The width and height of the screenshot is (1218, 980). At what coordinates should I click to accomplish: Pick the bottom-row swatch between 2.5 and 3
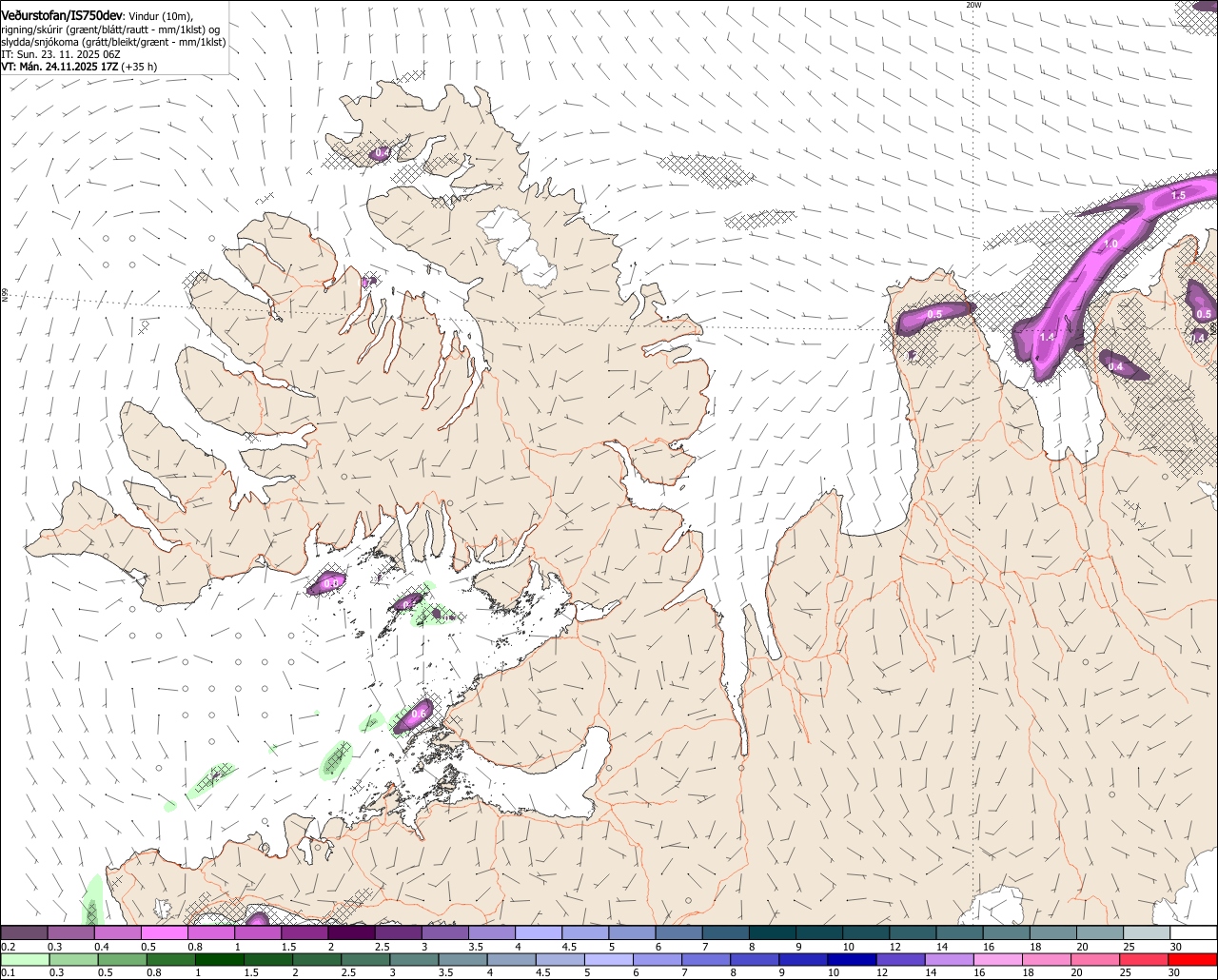pyautogui.click(x=365, y=959)
